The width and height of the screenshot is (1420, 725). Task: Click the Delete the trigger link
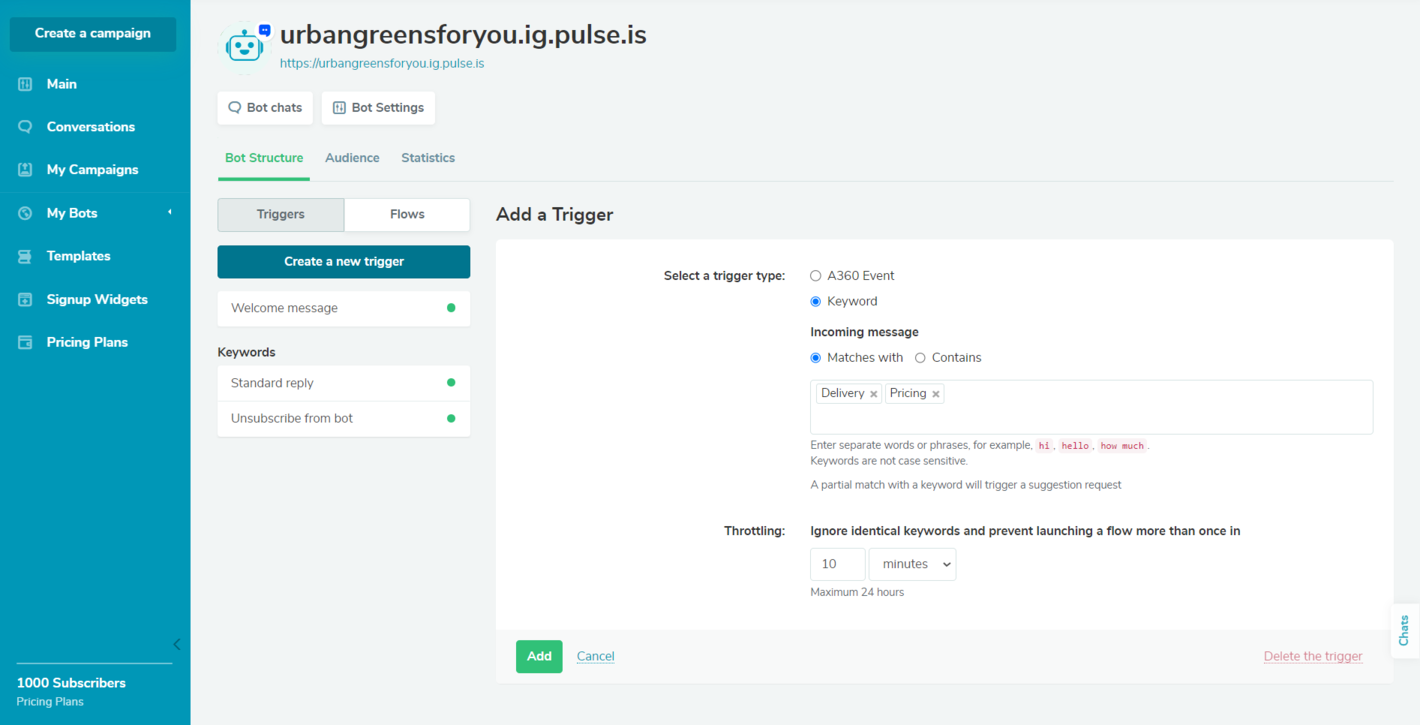[1313, 656]
